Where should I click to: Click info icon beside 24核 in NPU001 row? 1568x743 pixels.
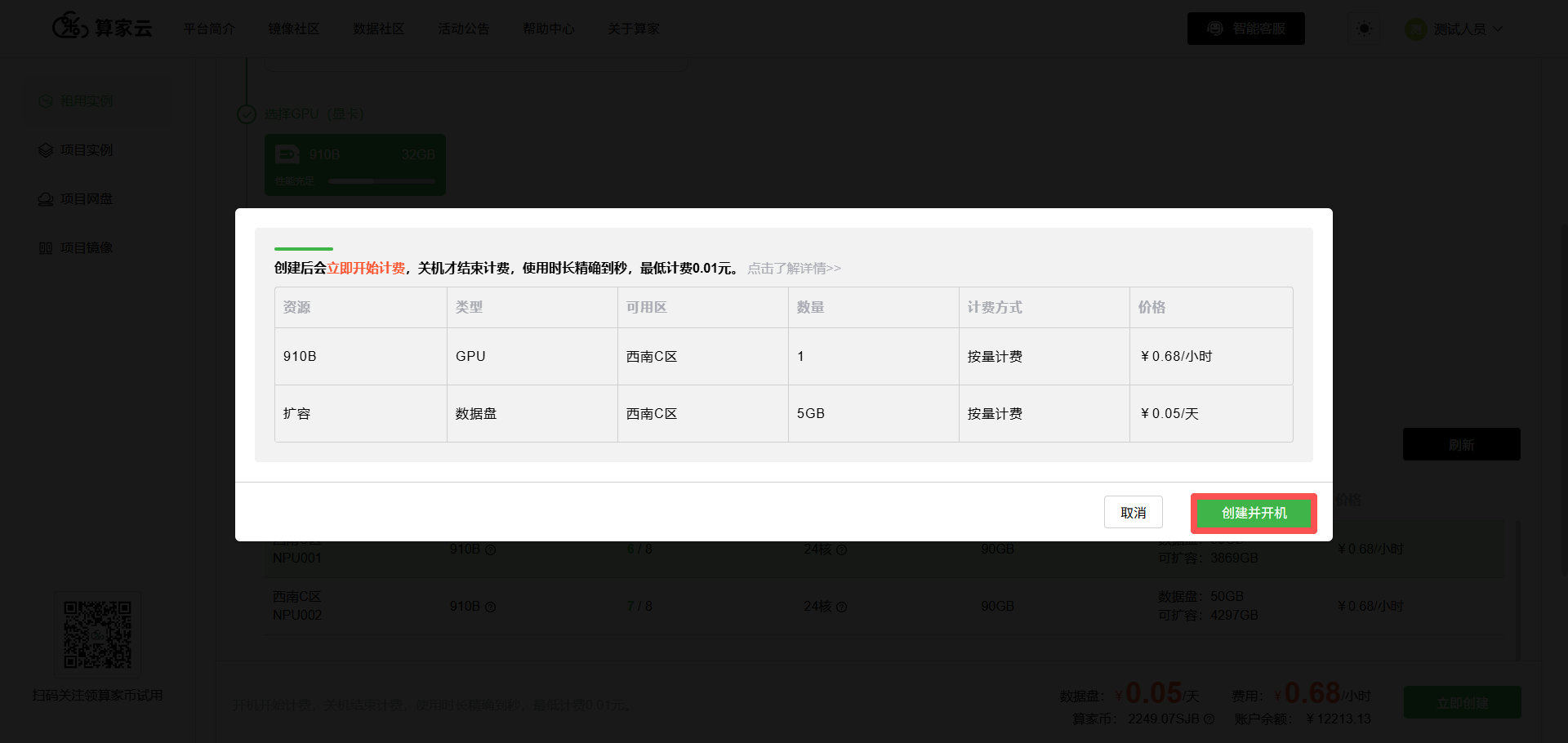(x=842, y=549)
